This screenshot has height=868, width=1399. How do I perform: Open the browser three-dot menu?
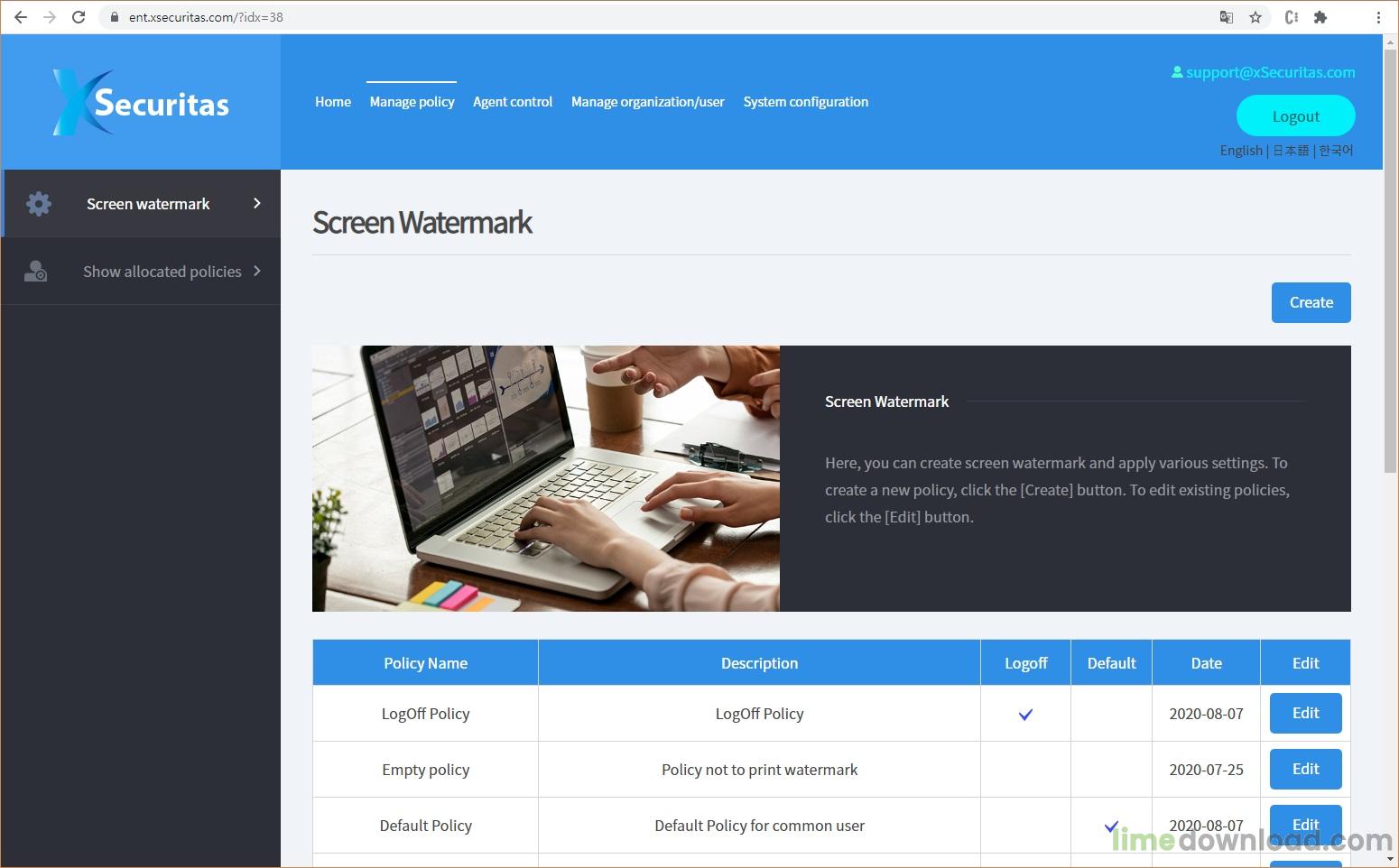1378,16
